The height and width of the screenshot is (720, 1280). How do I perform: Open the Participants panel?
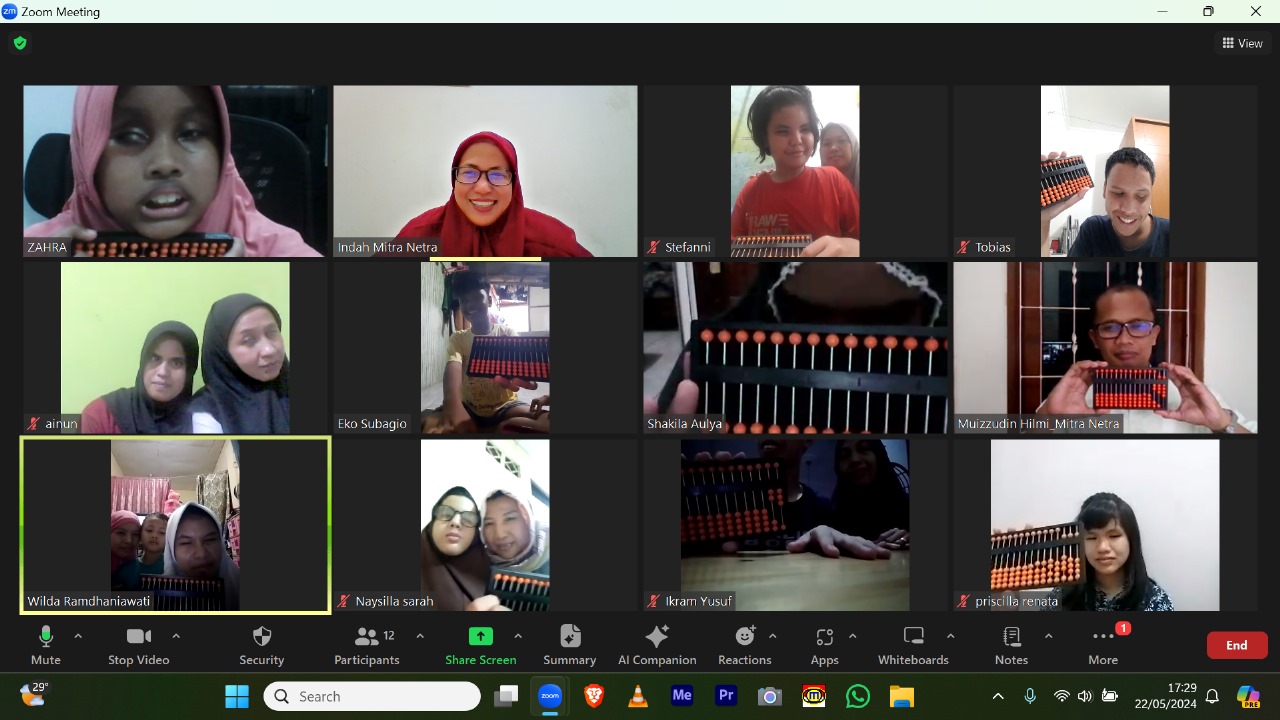coord(367,645)
